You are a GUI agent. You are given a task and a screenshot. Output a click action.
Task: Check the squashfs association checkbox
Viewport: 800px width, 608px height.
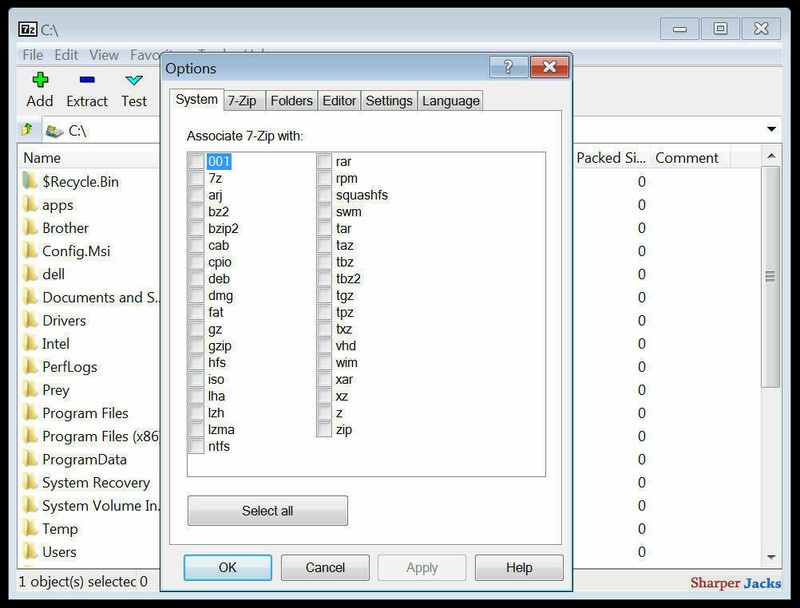coord(324,195)
